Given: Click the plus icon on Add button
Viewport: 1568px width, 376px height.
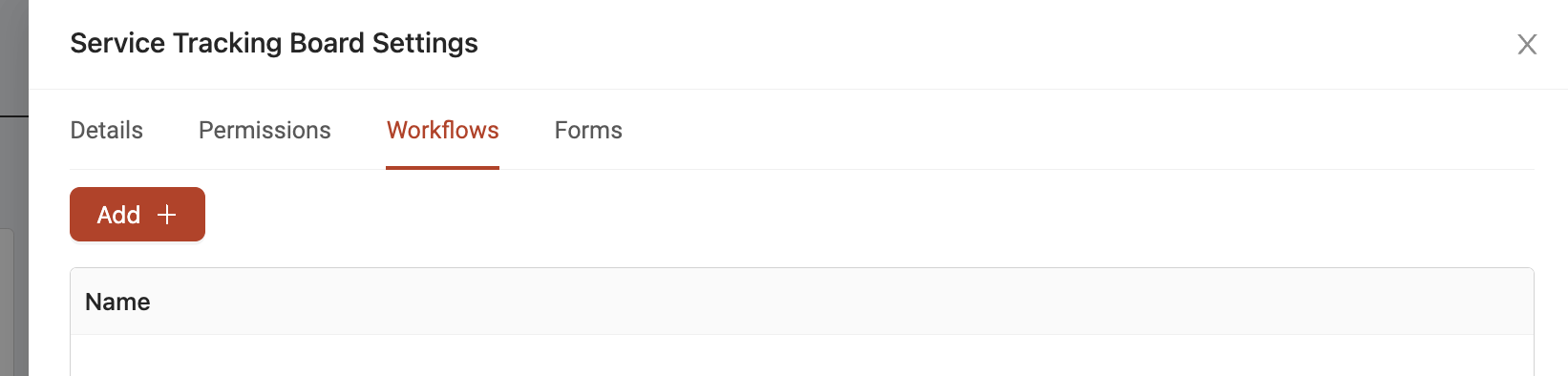Looking at the screenshot, I should click(x=166, y=215).
